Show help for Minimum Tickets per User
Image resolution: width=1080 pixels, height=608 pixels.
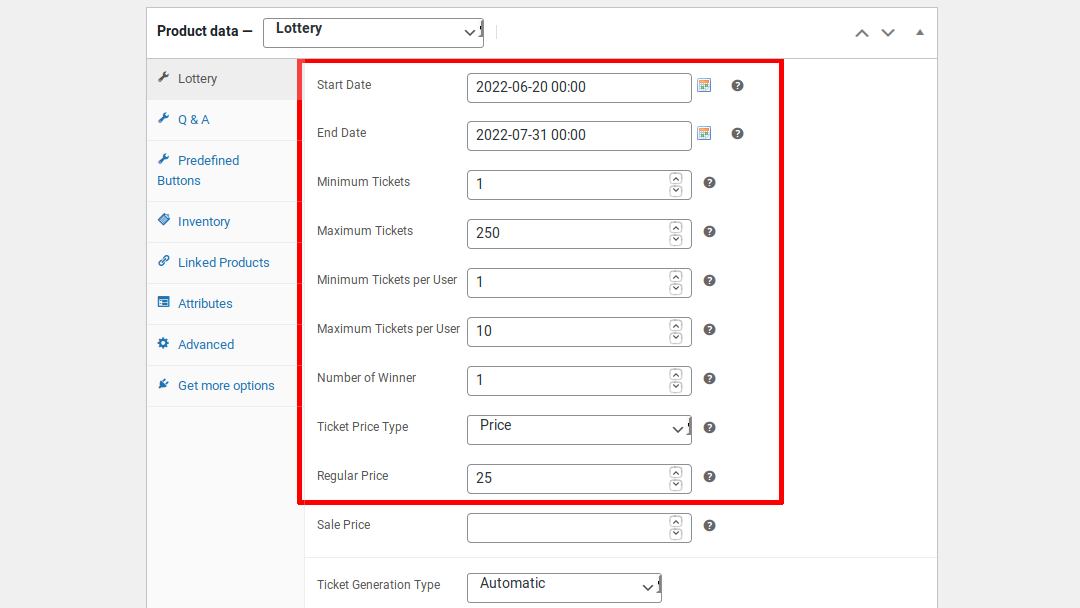click(709, 280)
